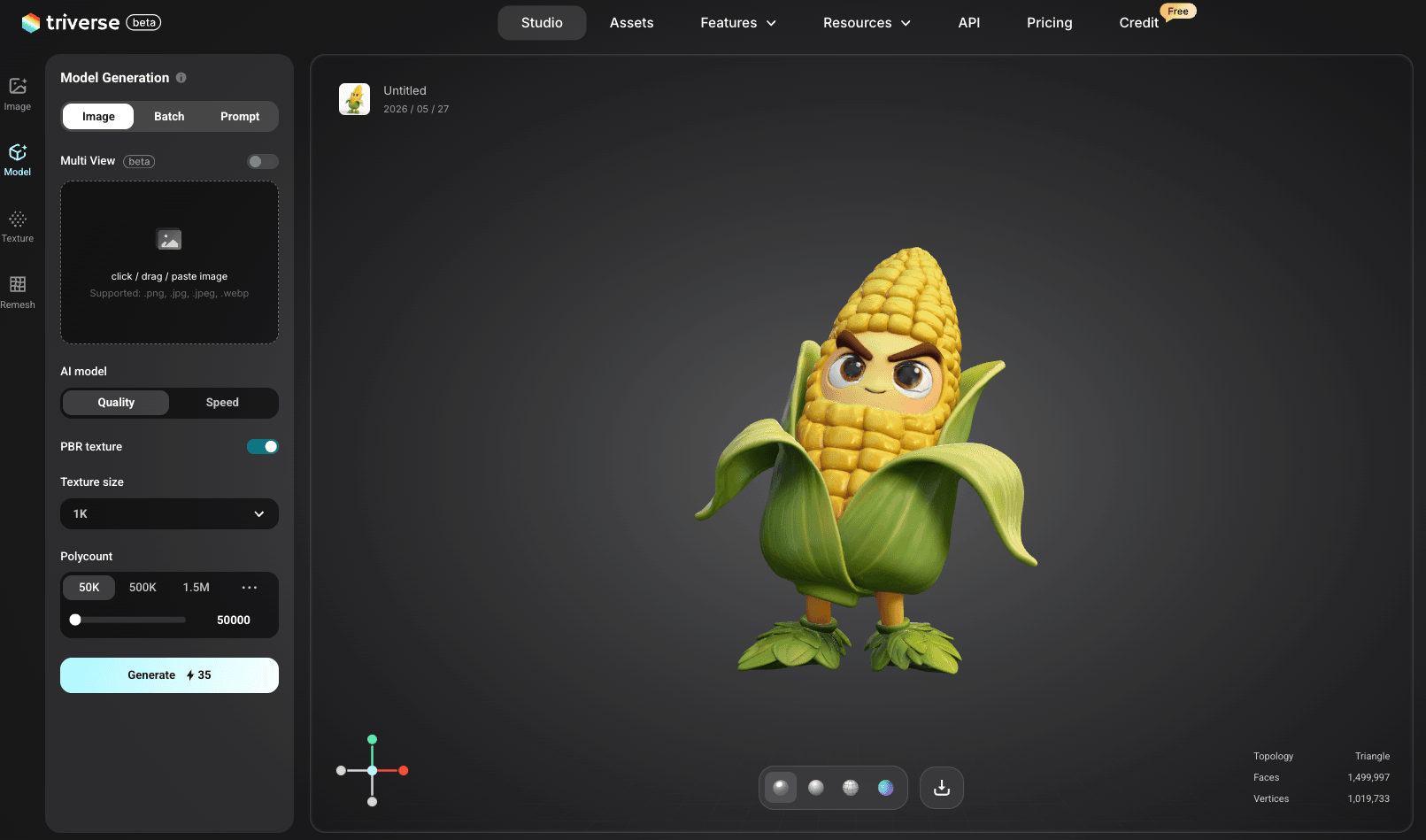The image size is (1426, 840).
Task: Choose the 500K polycount preset
Action: point(143,588)
